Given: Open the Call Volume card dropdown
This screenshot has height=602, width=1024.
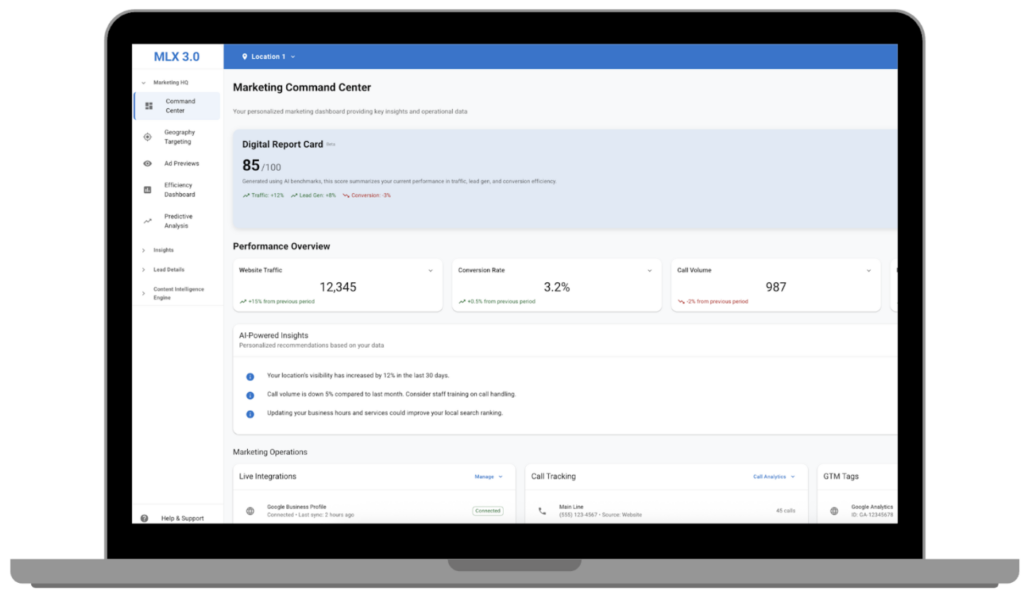Looking at the screenshot, I should 870,270.
